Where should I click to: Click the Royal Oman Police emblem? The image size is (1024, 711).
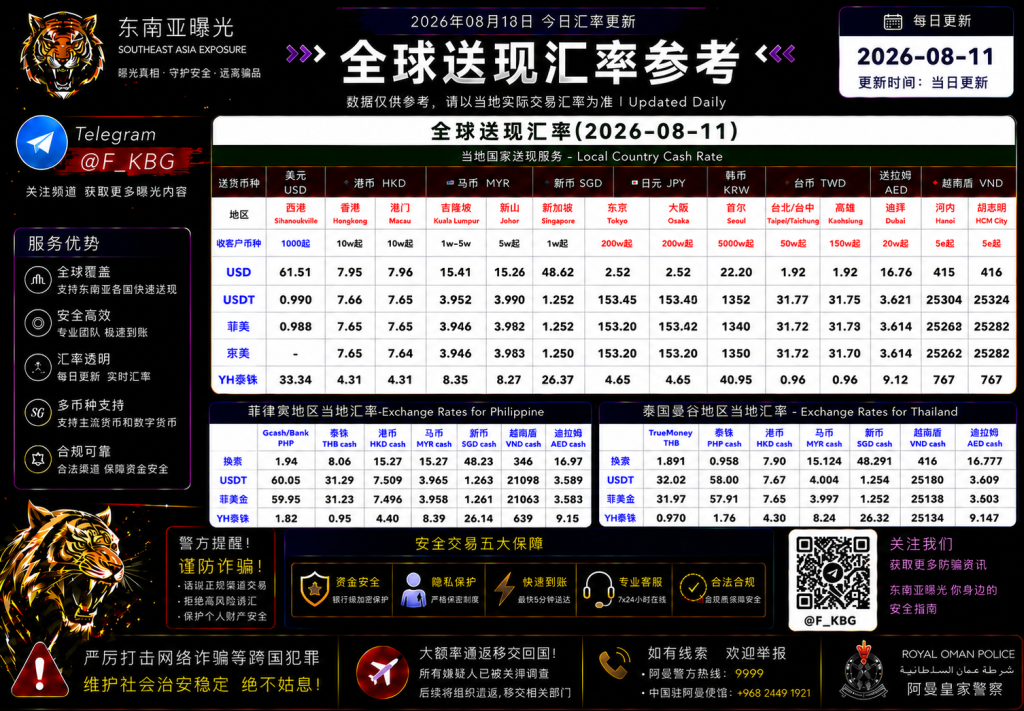click(x=863, y=670)
